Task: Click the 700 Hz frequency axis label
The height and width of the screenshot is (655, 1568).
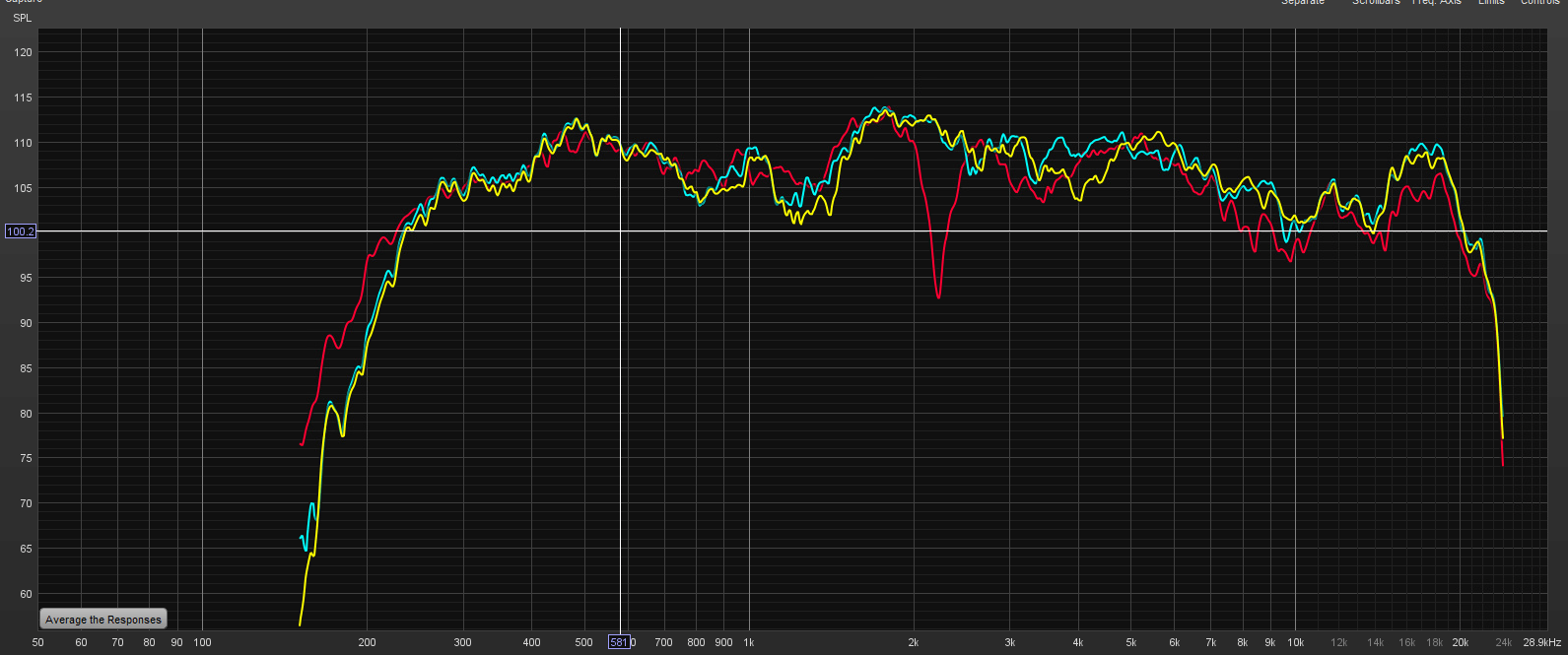Action: tap(663, 642)
